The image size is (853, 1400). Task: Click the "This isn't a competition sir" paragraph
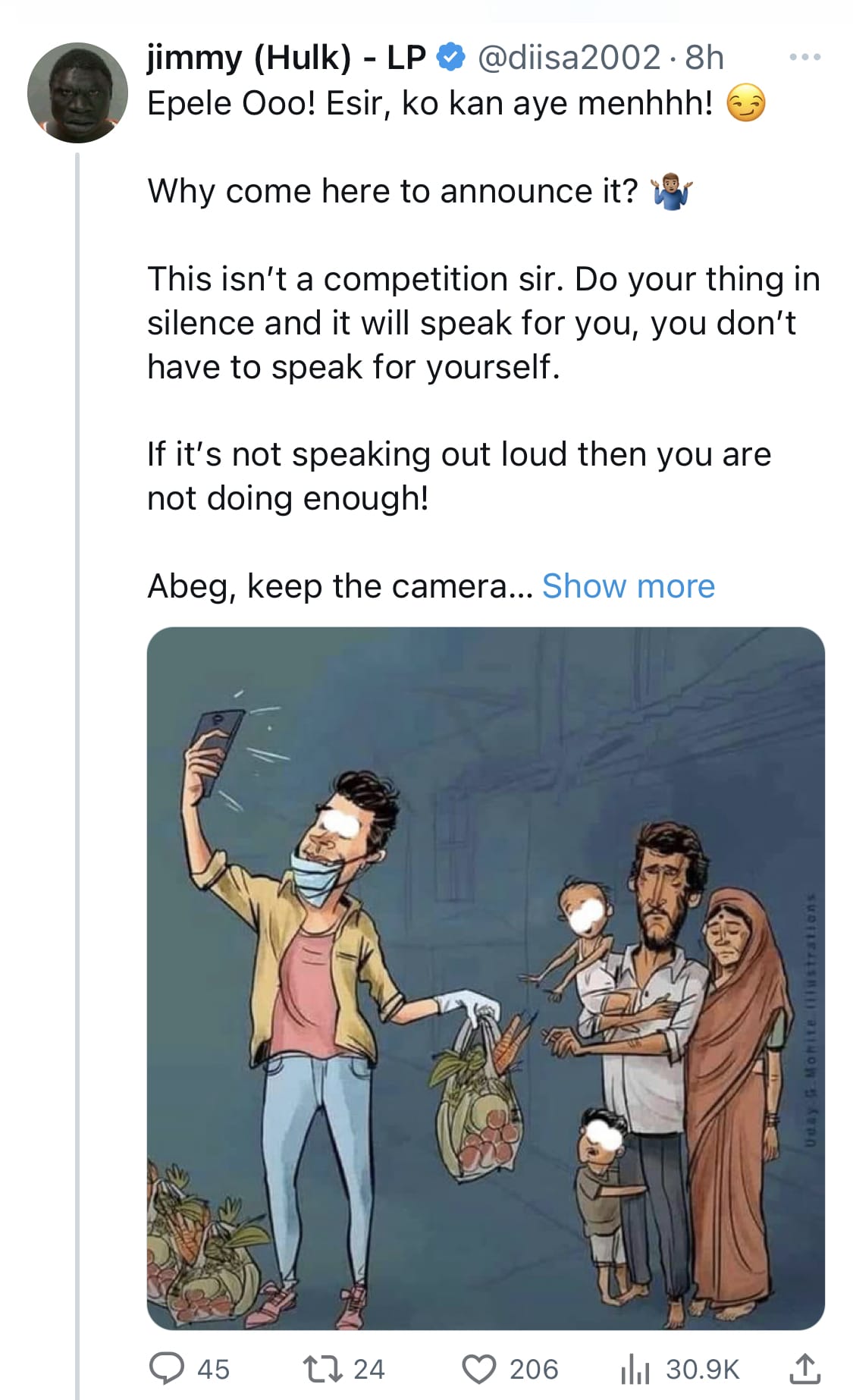pyautogui.click(x=483, y=322)
